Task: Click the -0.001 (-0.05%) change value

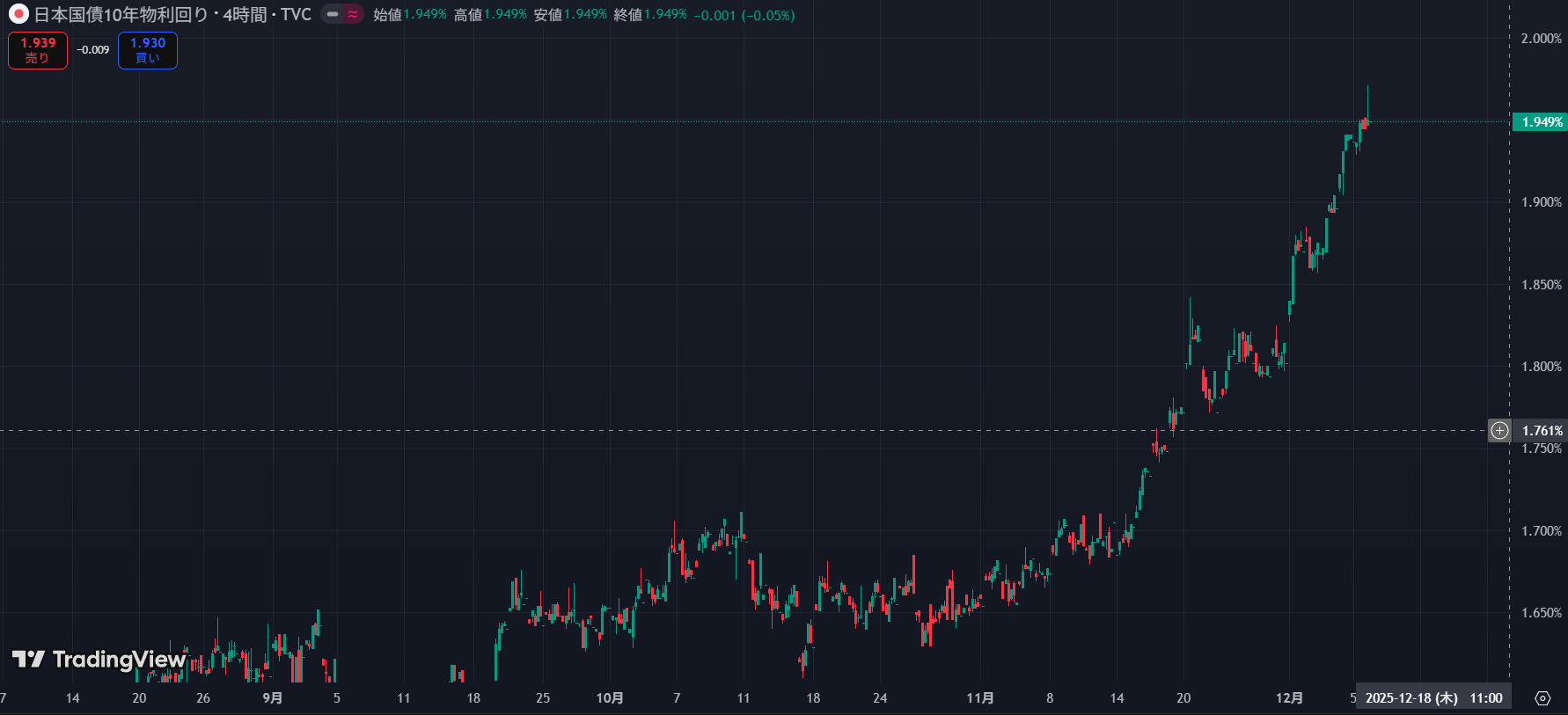Action: click(x=744, y=15)
